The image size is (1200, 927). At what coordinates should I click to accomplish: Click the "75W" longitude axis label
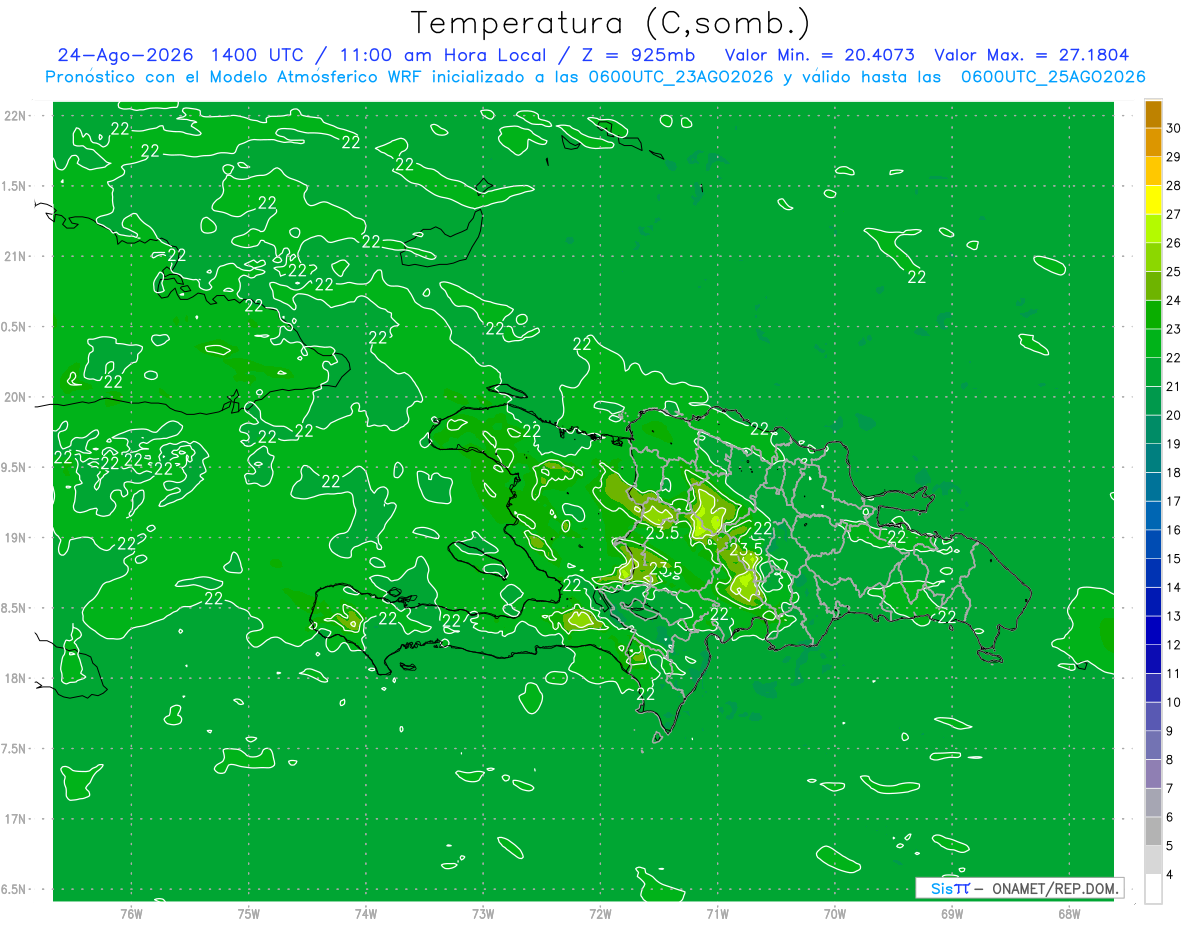coord(248,913)
